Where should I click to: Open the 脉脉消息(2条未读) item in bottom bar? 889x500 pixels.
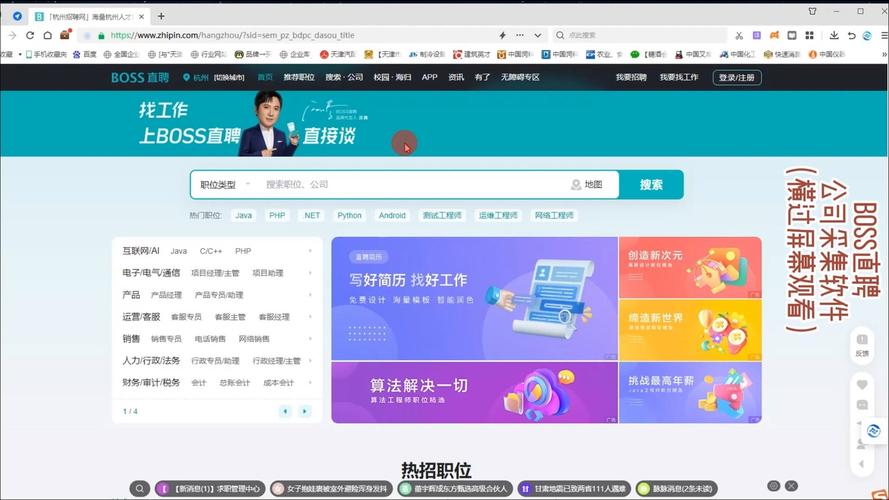(x=677, y=488)
